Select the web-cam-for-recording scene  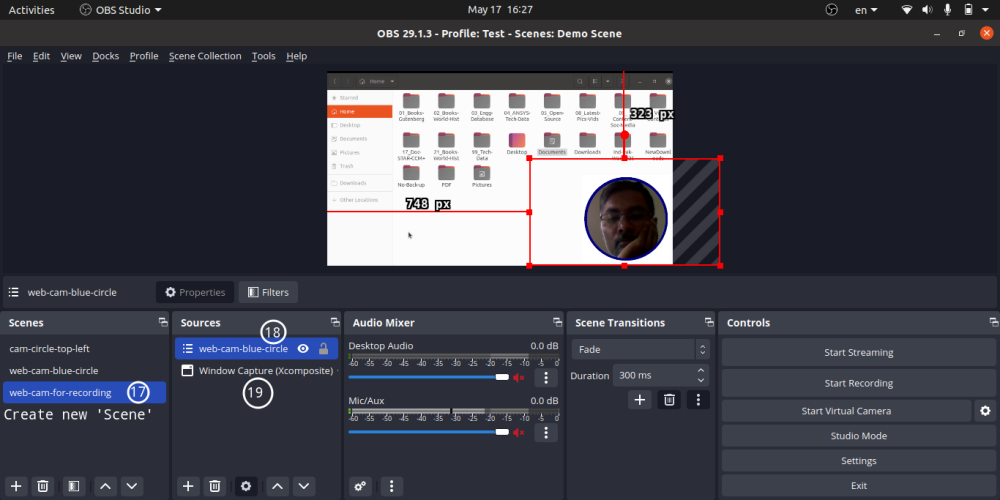click(x=84, y=392)
